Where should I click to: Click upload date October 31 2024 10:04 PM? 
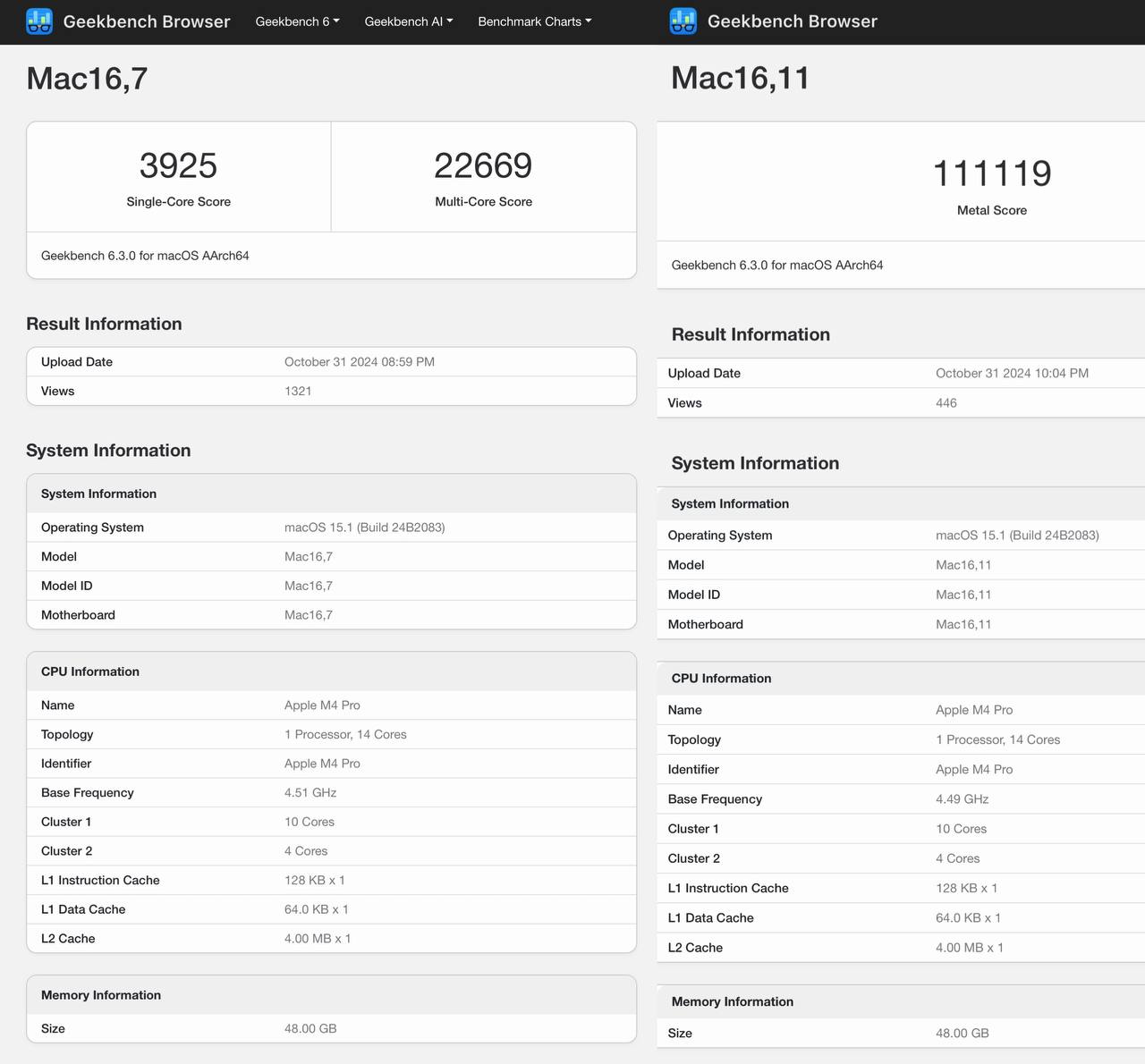pyautogui.click(x=1012, y=374)
